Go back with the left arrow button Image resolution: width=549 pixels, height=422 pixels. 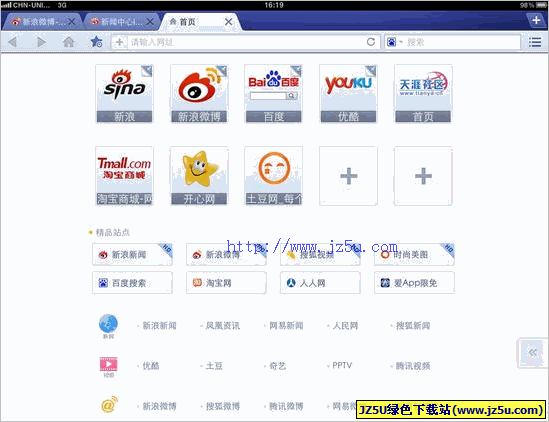click(x=13, y=42)
